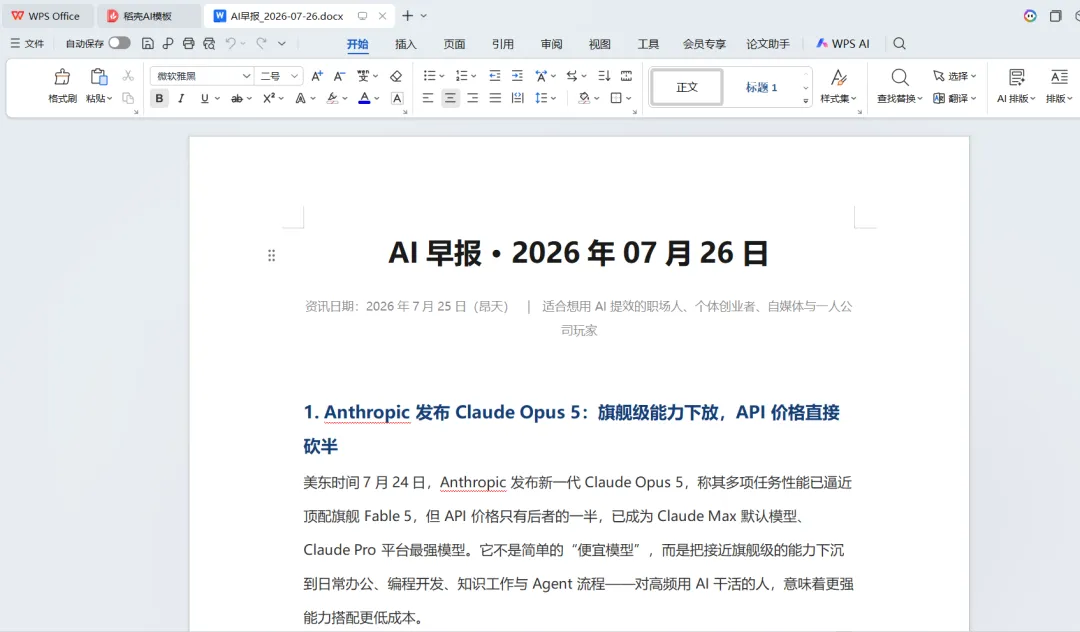The height and width of the screenshot is (632, 1080).
Task: Switch to the 引用 ribbon tab
Action: (503, 43)
